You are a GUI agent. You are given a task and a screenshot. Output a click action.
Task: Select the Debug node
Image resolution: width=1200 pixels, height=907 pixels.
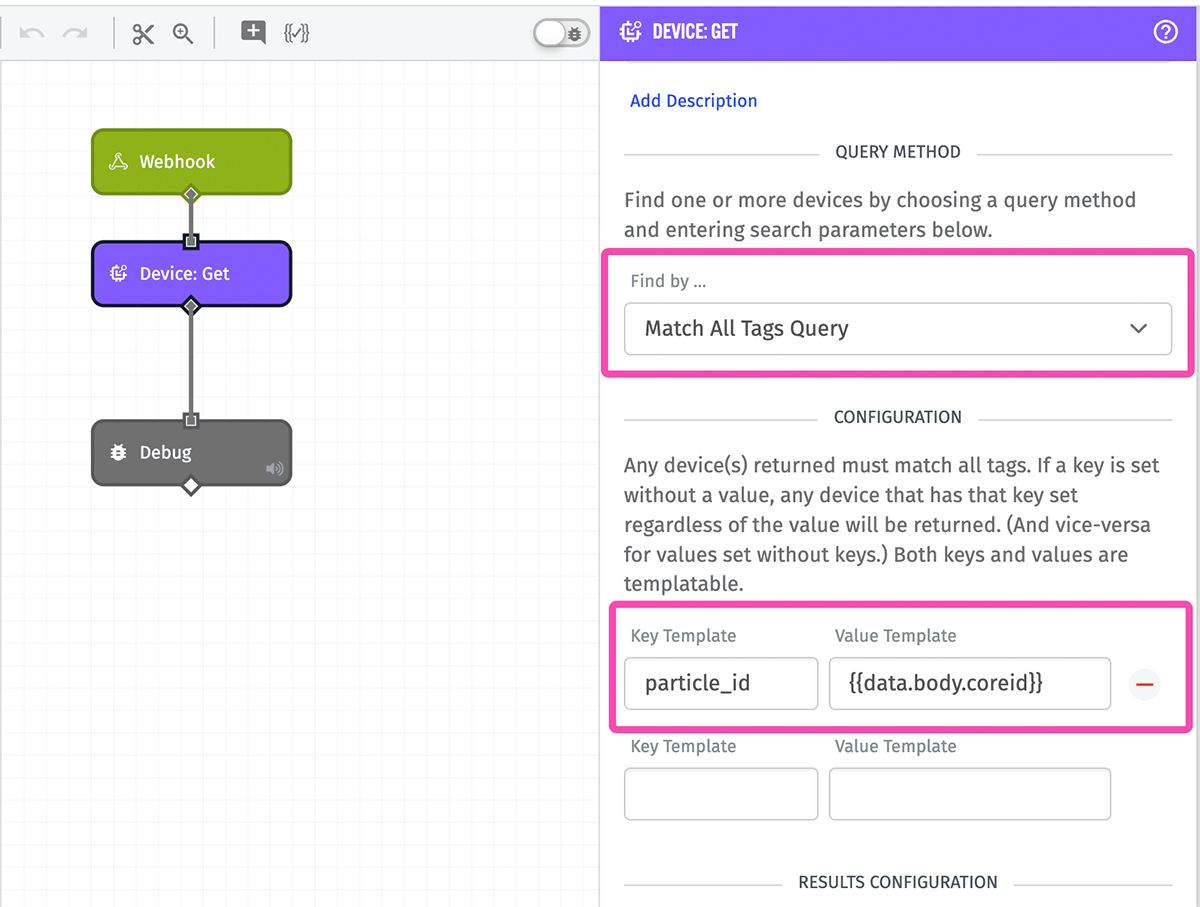(x=191, y=452)
